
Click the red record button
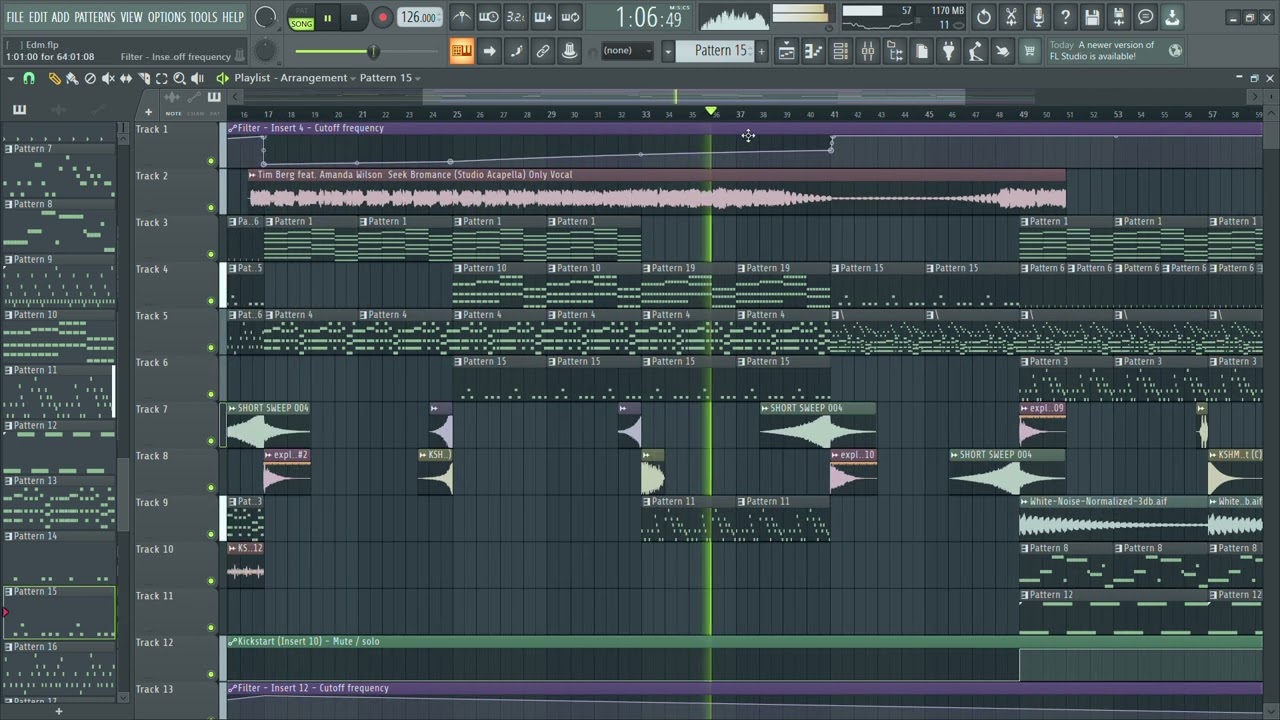pos(382,18)
